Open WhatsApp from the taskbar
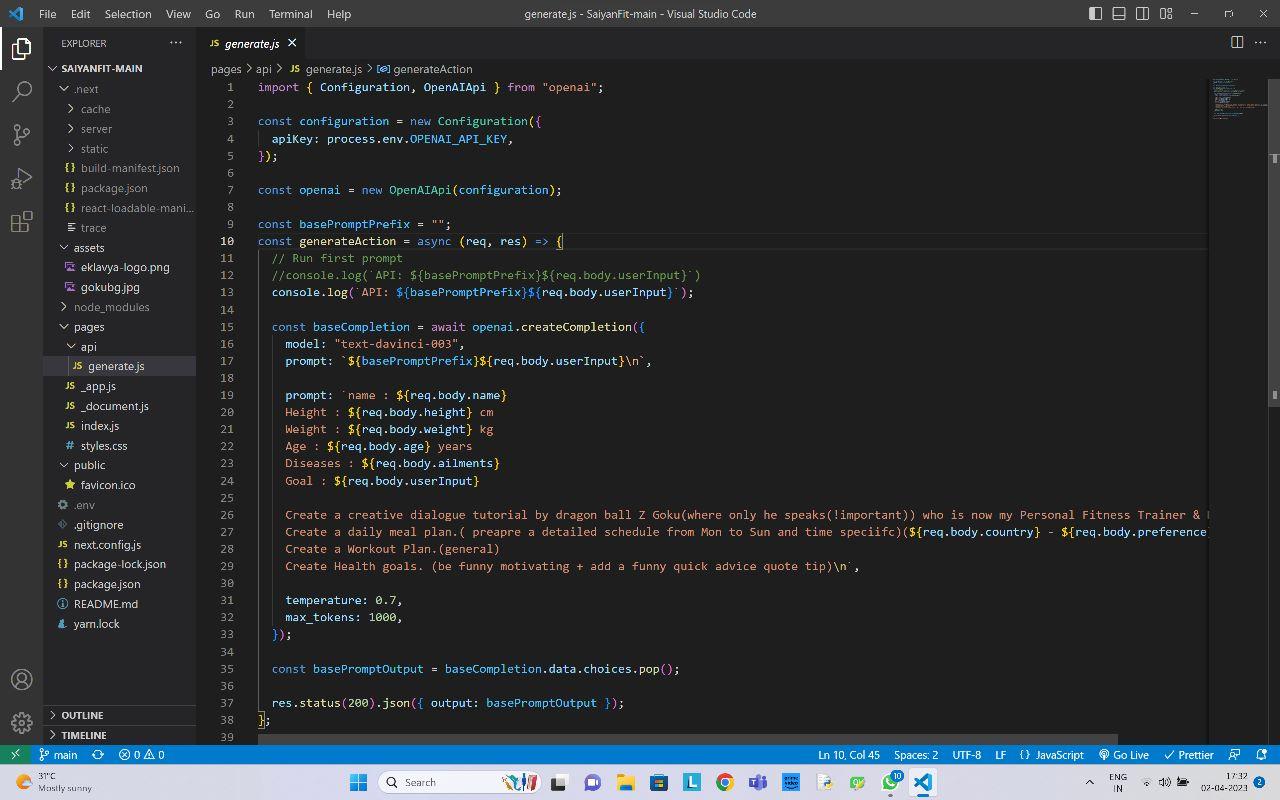The image size is (1280, 800). tap(890, 782)
